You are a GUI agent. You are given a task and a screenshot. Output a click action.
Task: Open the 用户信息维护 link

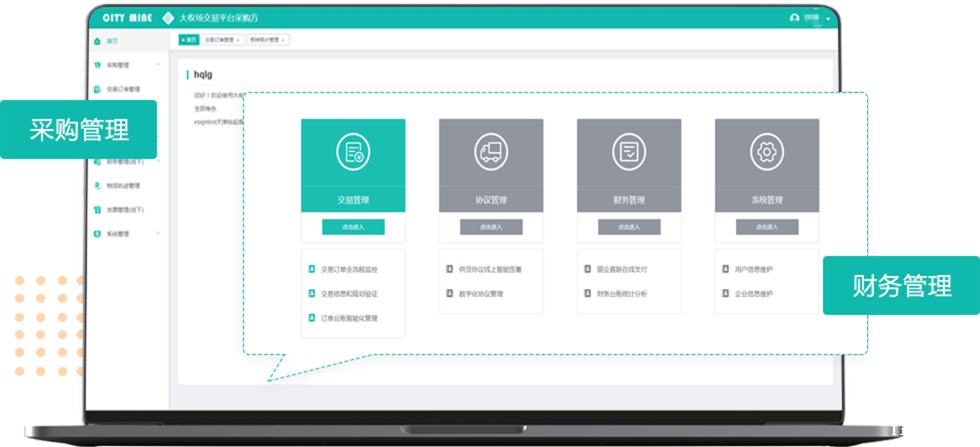753,270
